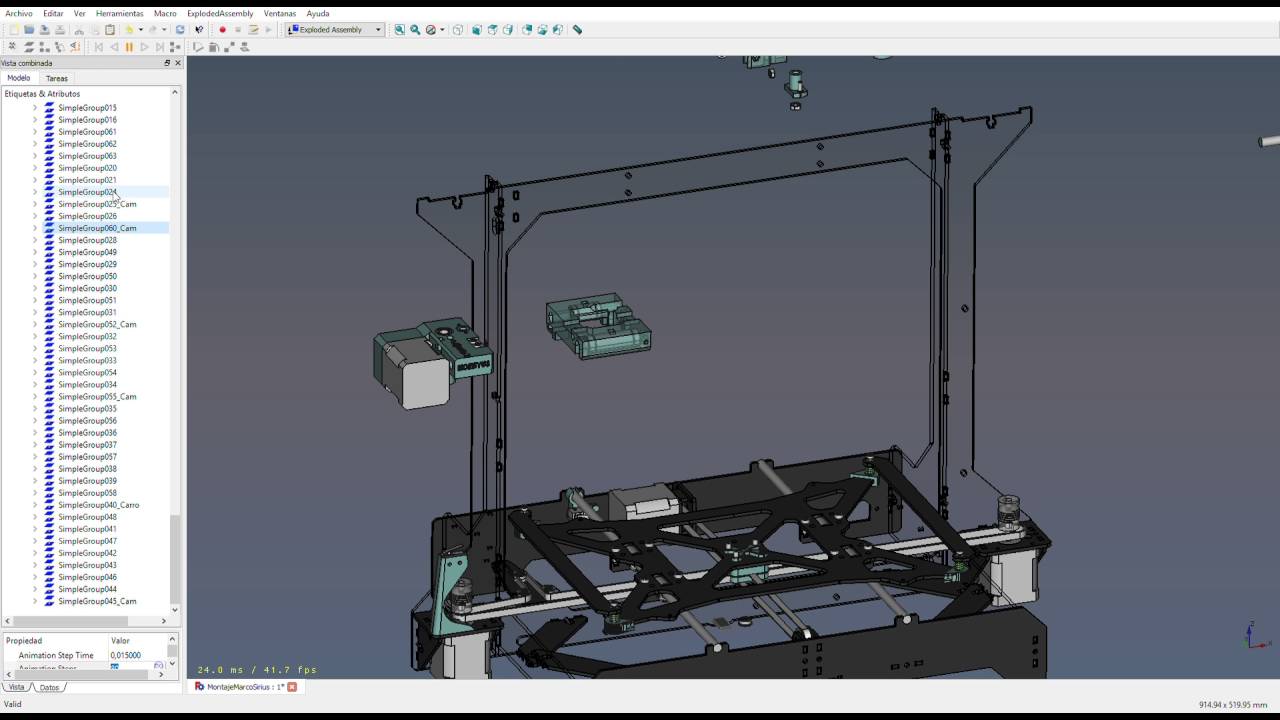Viewport: 1280px width, 720px height.
Task: Open the Herramientas menu
Action: pos(119,14)
